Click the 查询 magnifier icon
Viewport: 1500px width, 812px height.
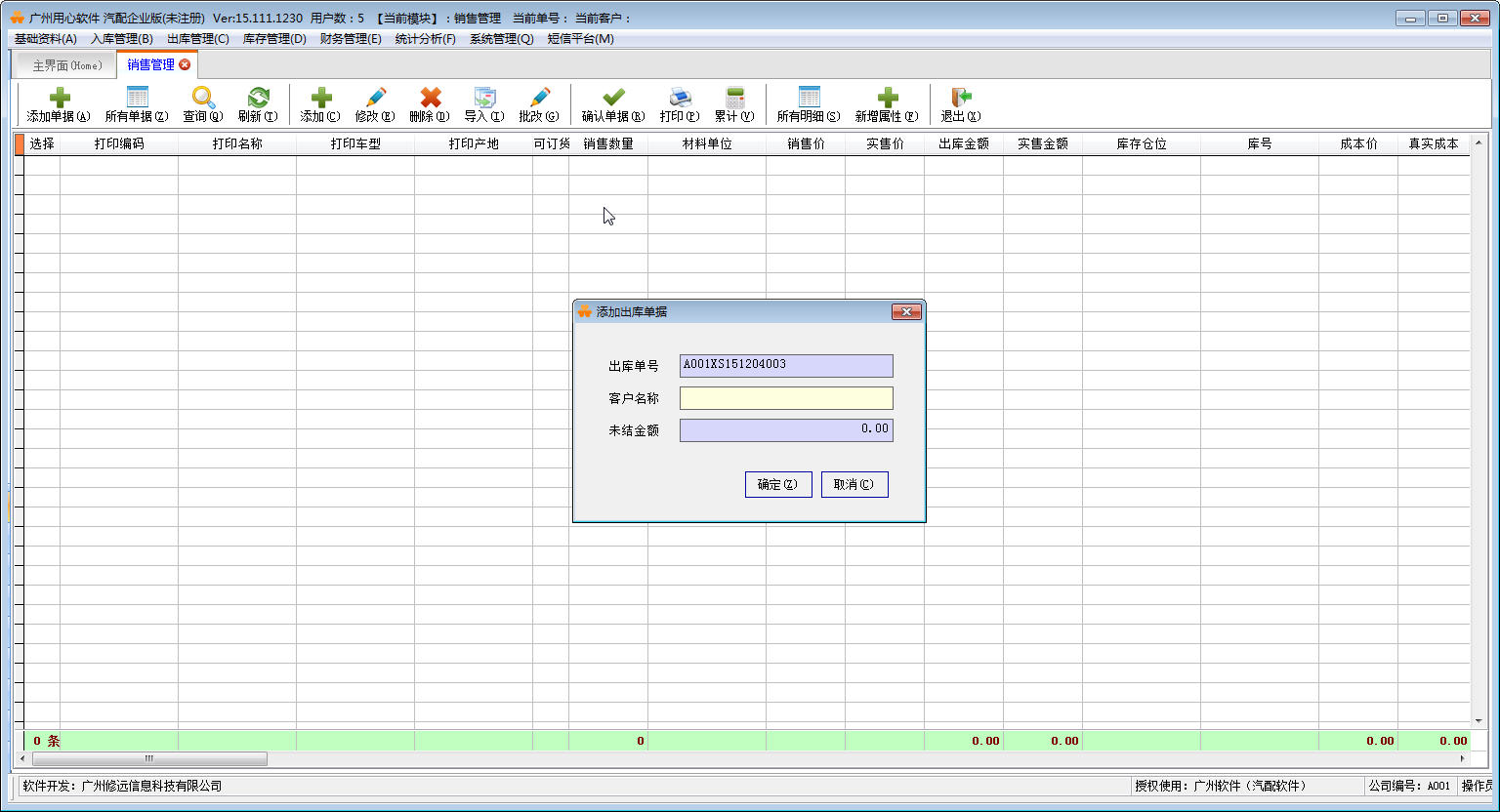(x=203, y=98)
